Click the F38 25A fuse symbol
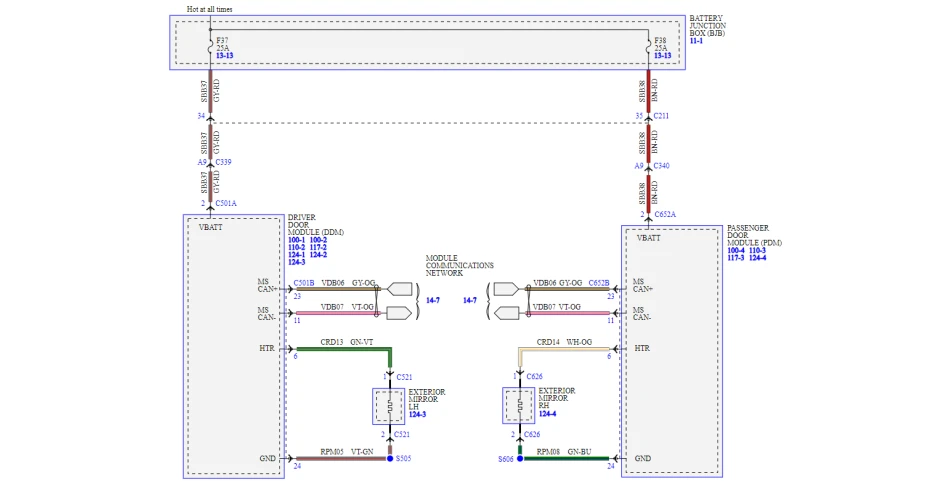Image resolution: width=952 pixels, height=500 pixels. coord(648,46)
